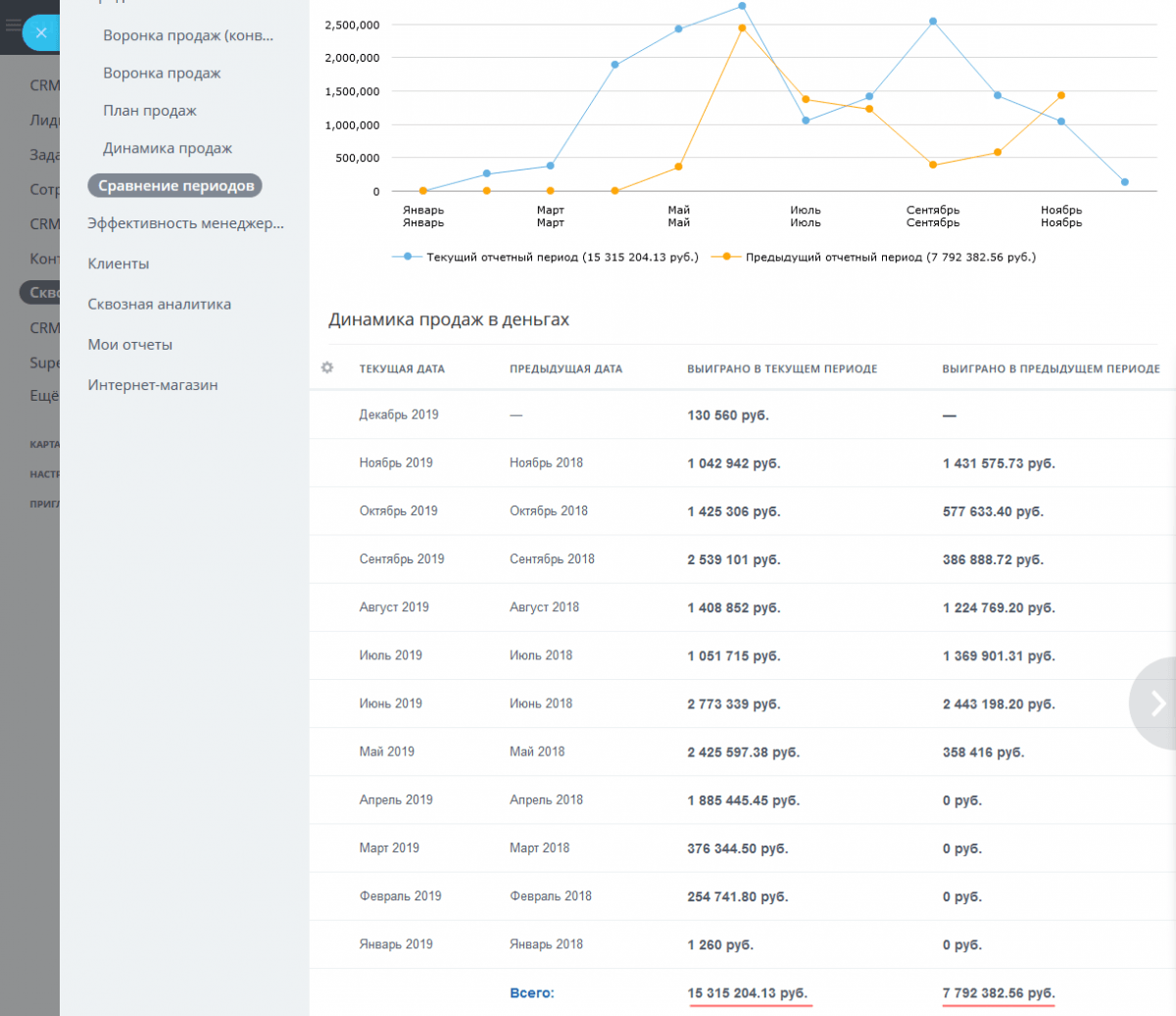This screenshot has width=1176, height=1016.
Task: Open table settings gear icon
Action: pos(327,367)
